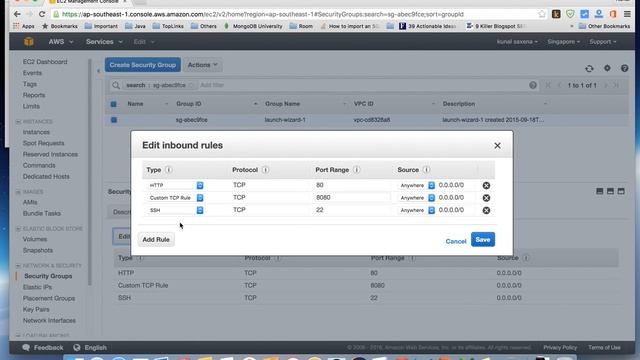Click the AWS cube logo icon
The height and width of the screenshot is (360, 640).
[x=29, y=42]
